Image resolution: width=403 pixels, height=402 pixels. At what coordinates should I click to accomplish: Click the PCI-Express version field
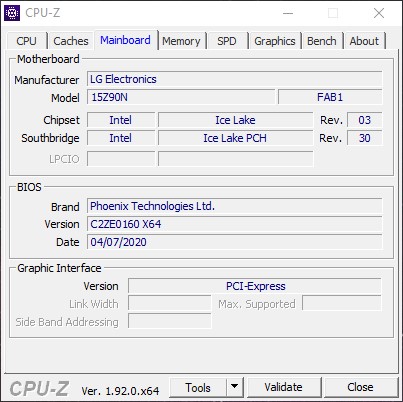tap(255, 286)
